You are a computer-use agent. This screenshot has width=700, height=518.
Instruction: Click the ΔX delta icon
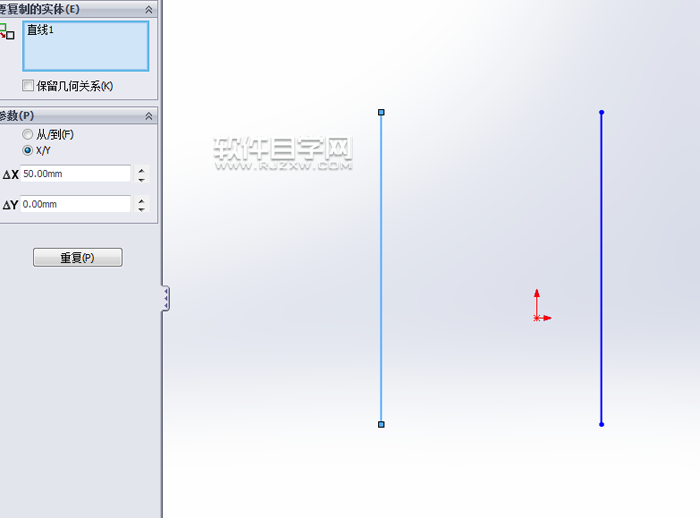click(10, 175)
